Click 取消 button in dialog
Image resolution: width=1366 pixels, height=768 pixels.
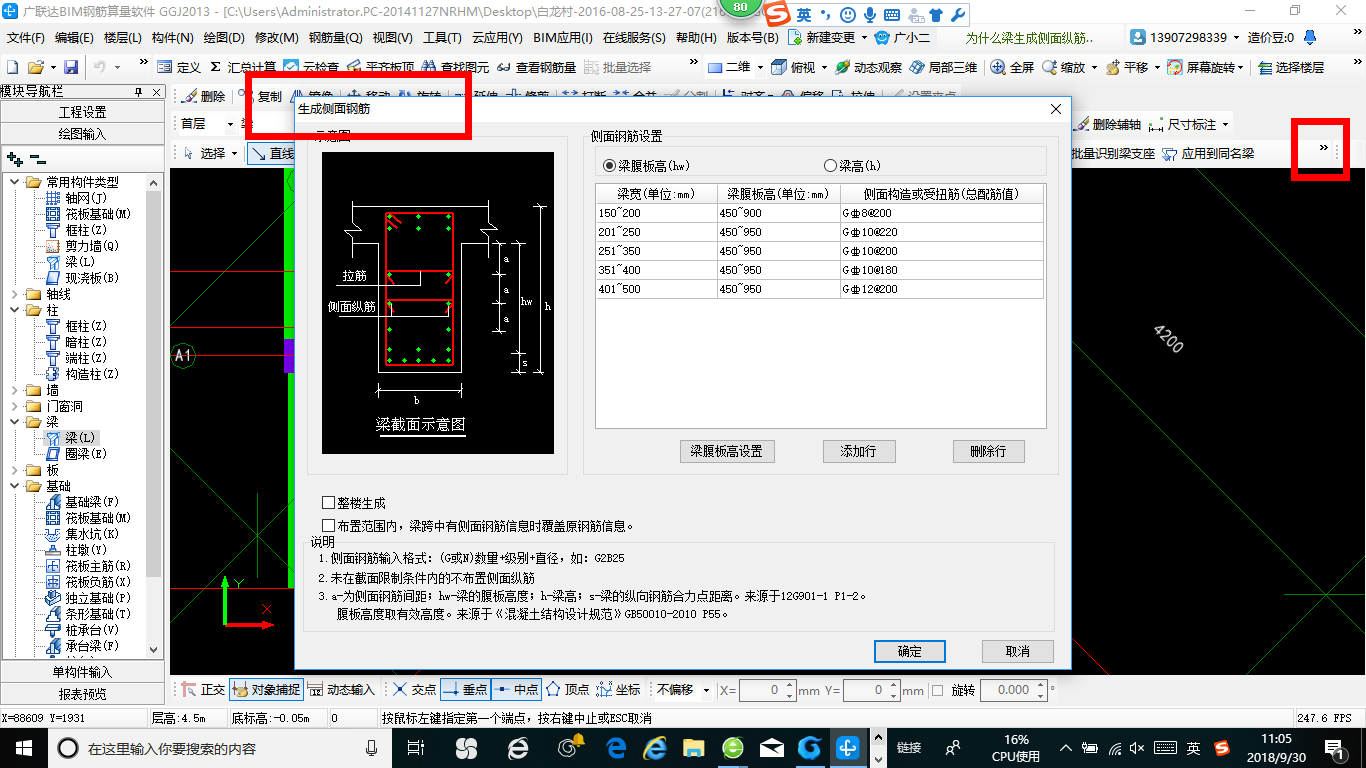coord(1018,651)
